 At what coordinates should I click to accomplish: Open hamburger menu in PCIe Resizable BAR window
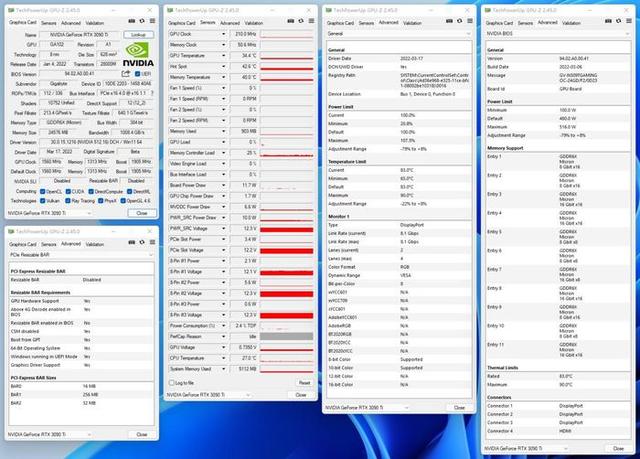tap(152, 242)
